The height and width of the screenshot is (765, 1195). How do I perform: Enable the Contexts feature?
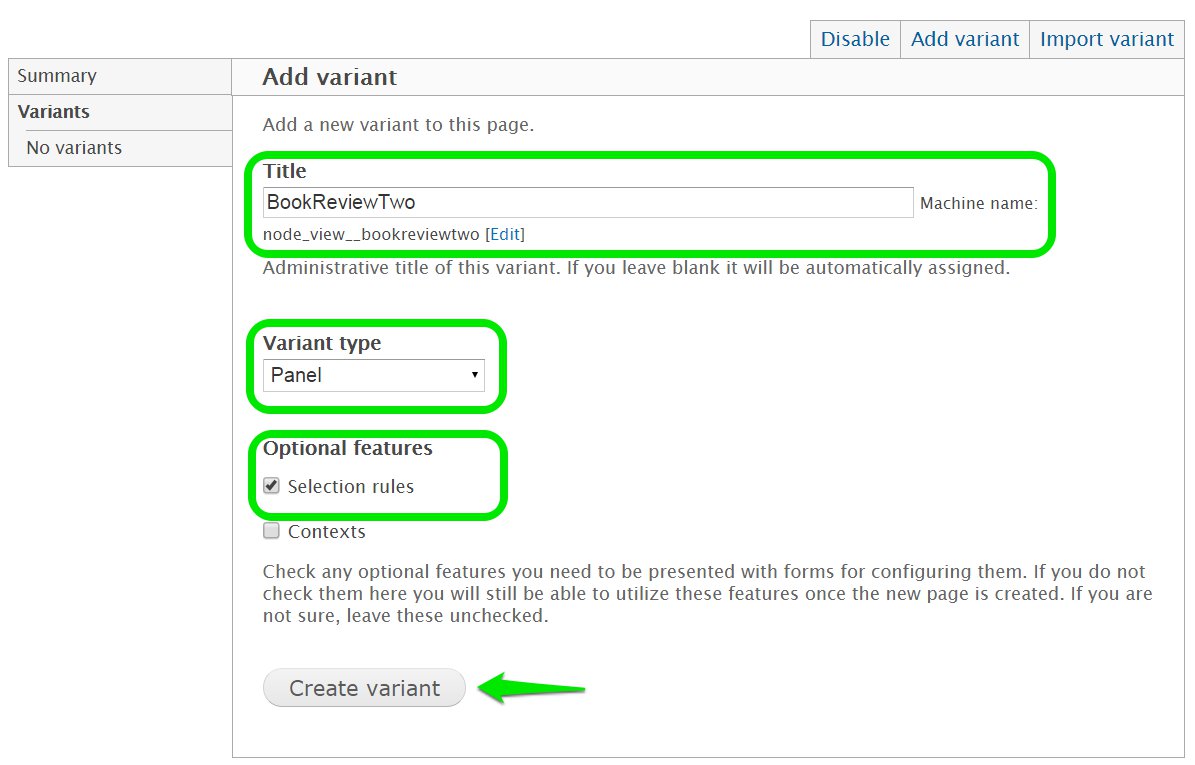point(271,531)
